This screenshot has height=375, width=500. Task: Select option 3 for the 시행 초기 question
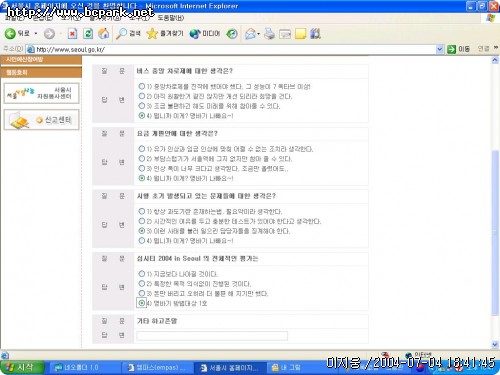(x=141, y=231)
